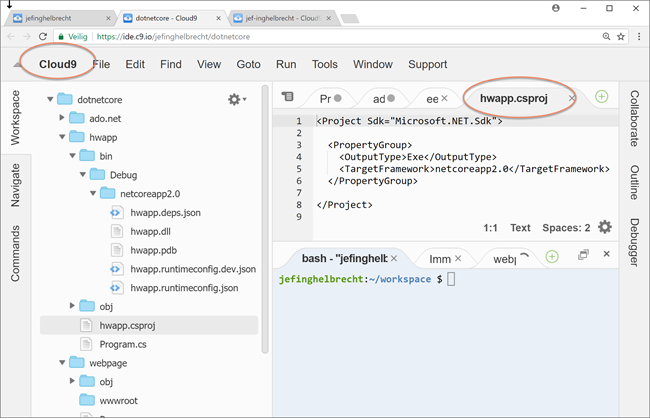Select the wwwroot folder
Viewport: 650px width, 419px height.
click(x=119, y=401)
